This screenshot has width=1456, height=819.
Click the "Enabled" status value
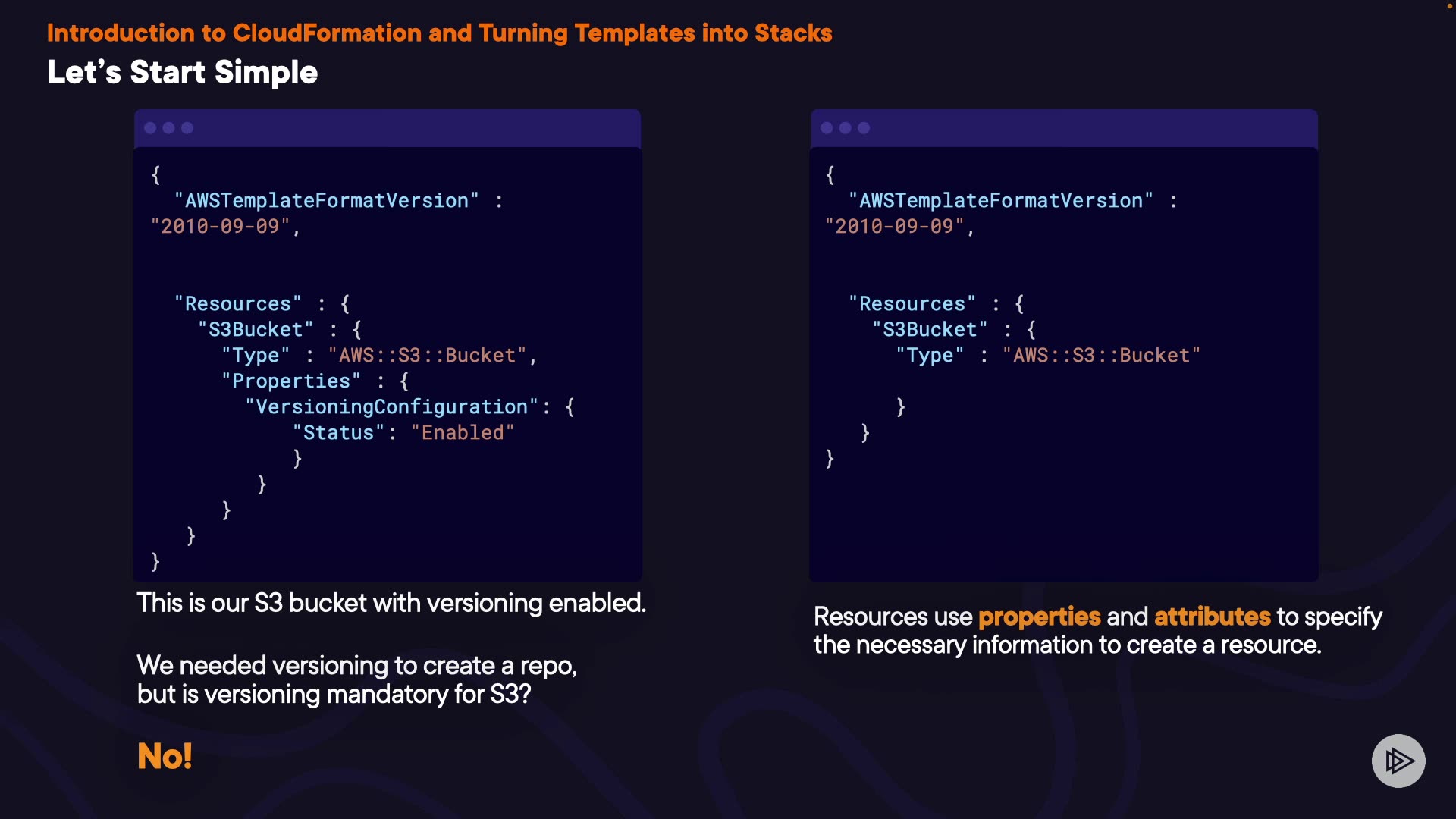coord(463,433)
